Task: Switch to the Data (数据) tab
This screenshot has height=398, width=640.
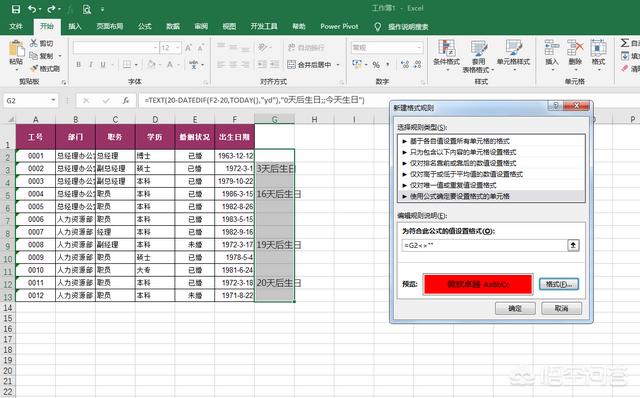Action: [173, 27]
